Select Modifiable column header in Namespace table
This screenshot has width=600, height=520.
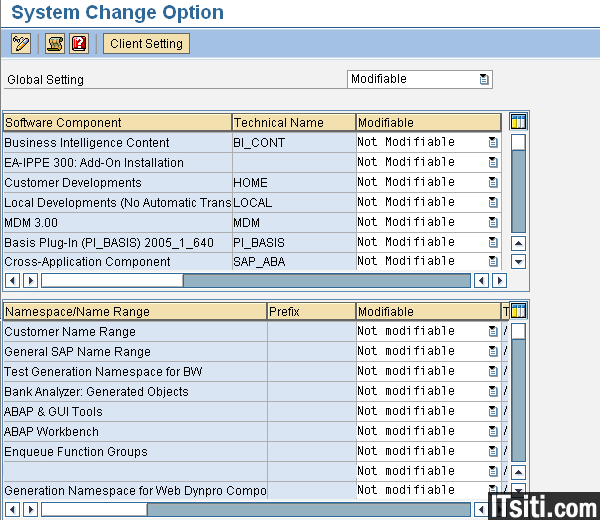click(429, 311)
